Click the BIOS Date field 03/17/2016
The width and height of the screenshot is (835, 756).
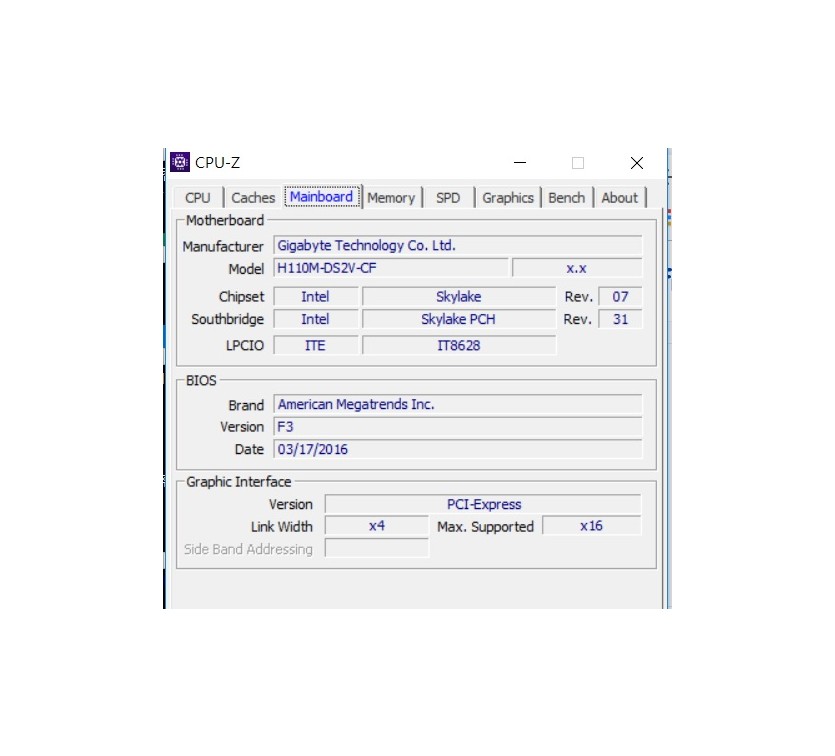coord(458,449)
